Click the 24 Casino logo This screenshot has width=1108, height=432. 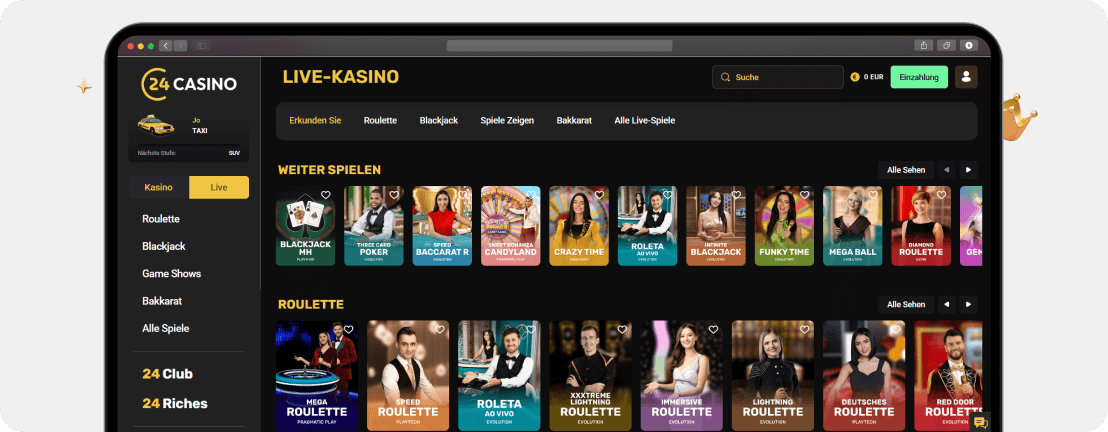[x=189, y=83]
